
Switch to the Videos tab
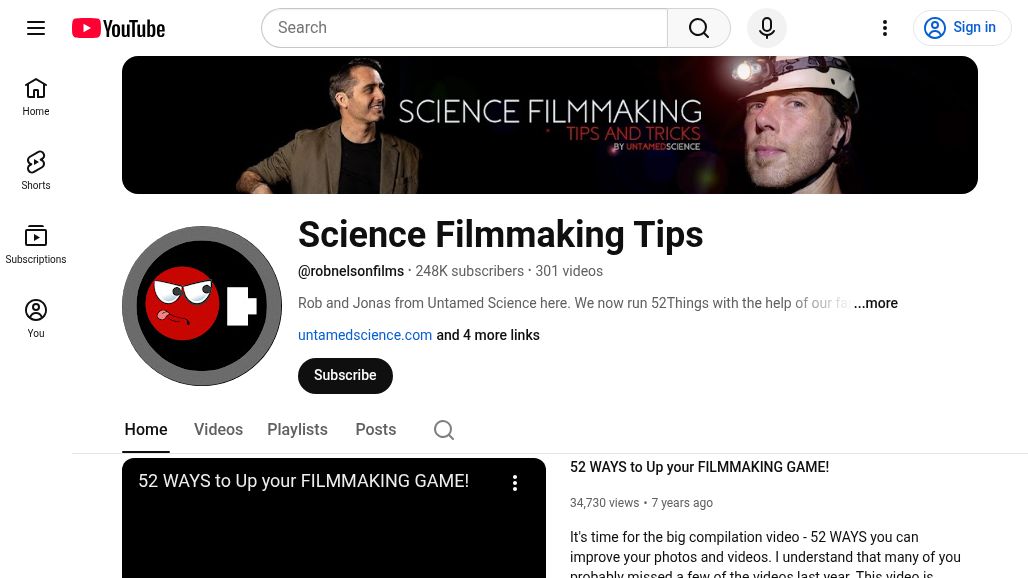[218, 430]
